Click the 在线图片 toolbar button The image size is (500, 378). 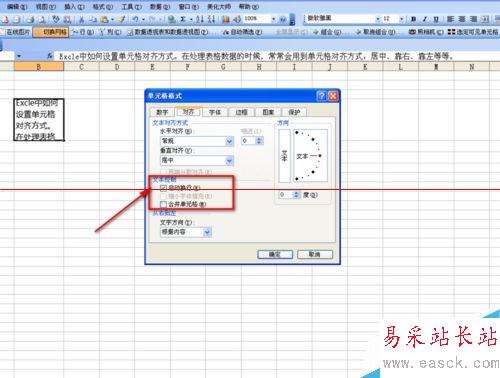click(x=15, y=32)
